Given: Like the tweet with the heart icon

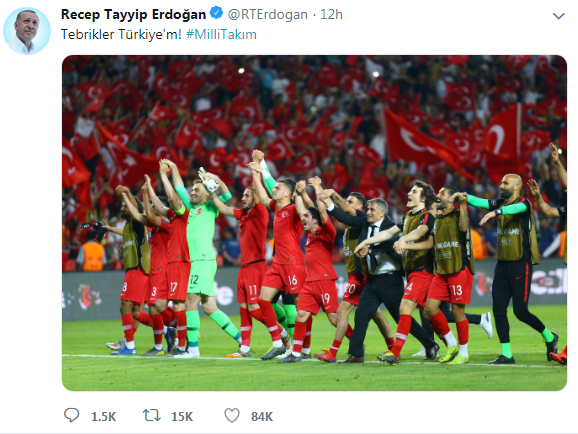Looking at the screenshot, I should 232,416.
